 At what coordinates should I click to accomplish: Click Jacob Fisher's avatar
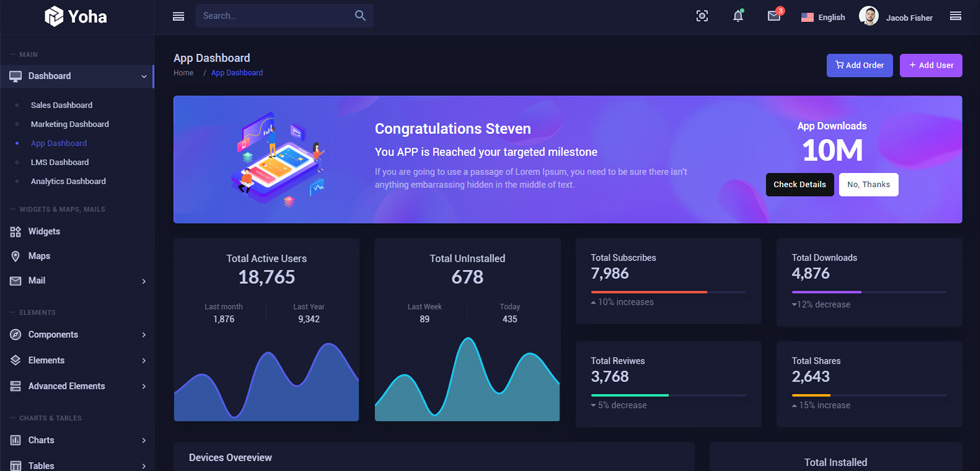[869, 16]
